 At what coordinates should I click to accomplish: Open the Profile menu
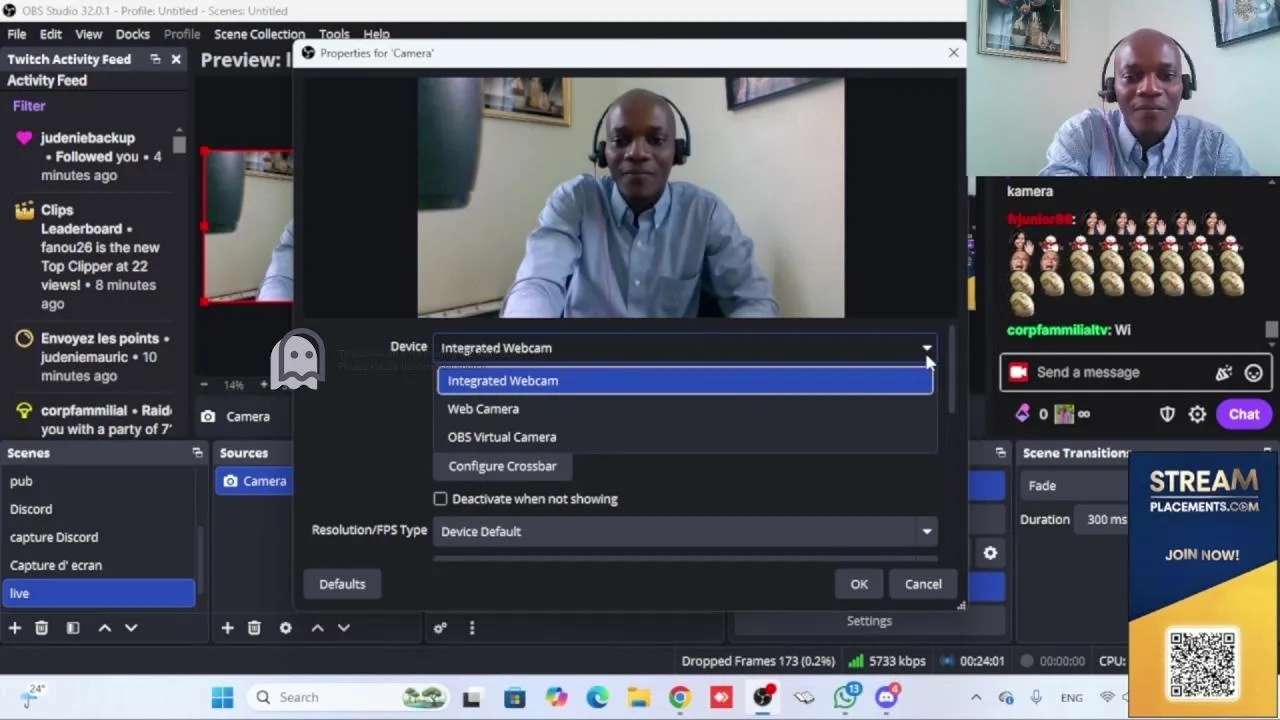[182, 34]
